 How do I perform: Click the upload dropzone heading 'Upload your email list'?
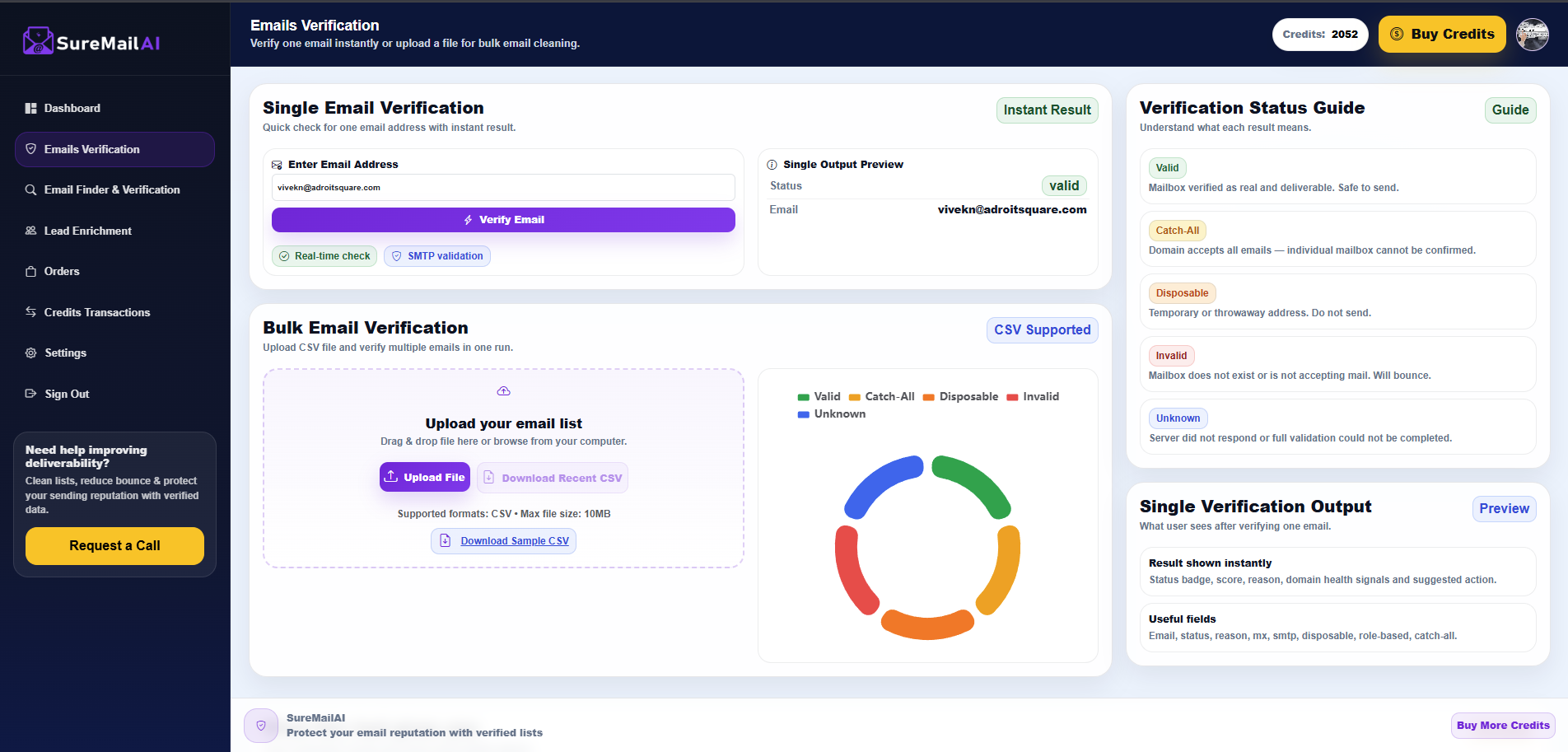503,423
